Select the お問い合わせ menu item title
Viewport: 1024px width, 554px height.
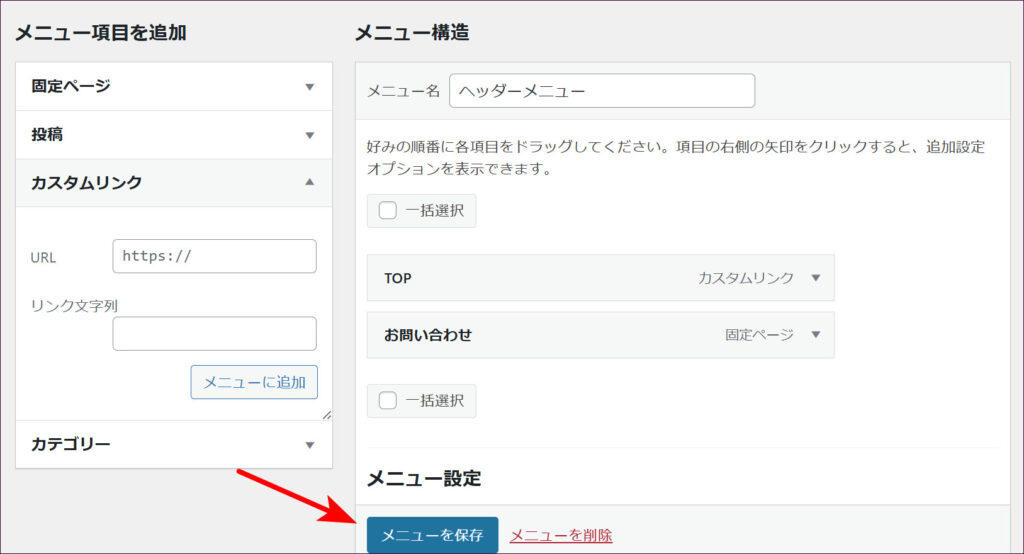pyautogui.click(x=428, y=335)
